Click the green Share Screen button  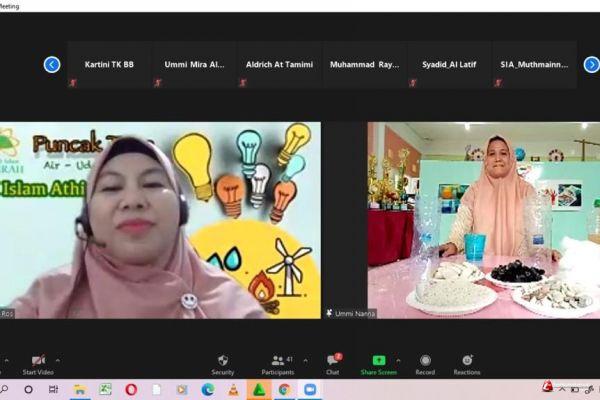[x=379, y=360]
